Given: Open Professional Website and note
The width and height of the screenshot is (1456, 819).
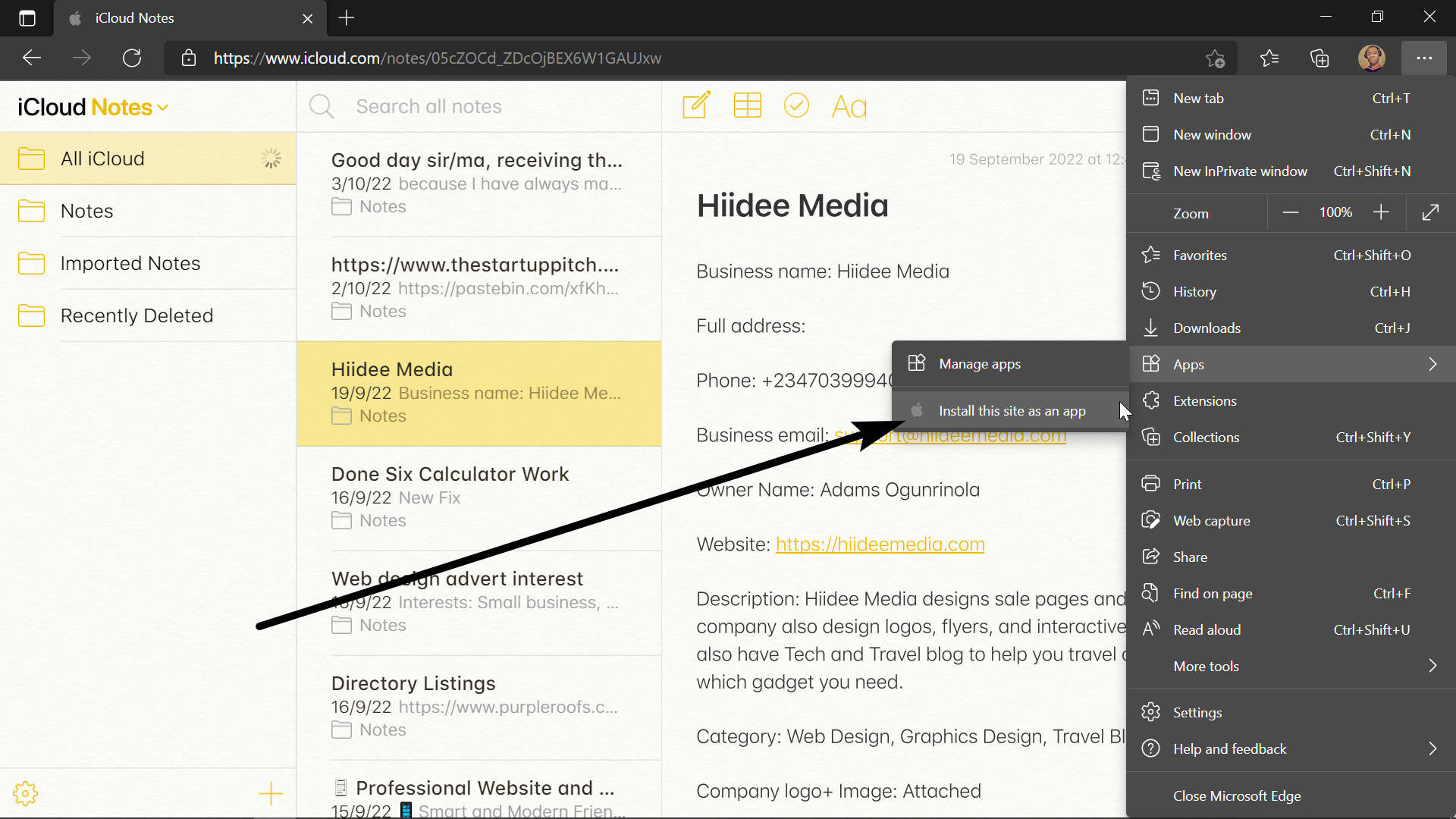Looking at the screenshot, I should (x=479, y=790).
